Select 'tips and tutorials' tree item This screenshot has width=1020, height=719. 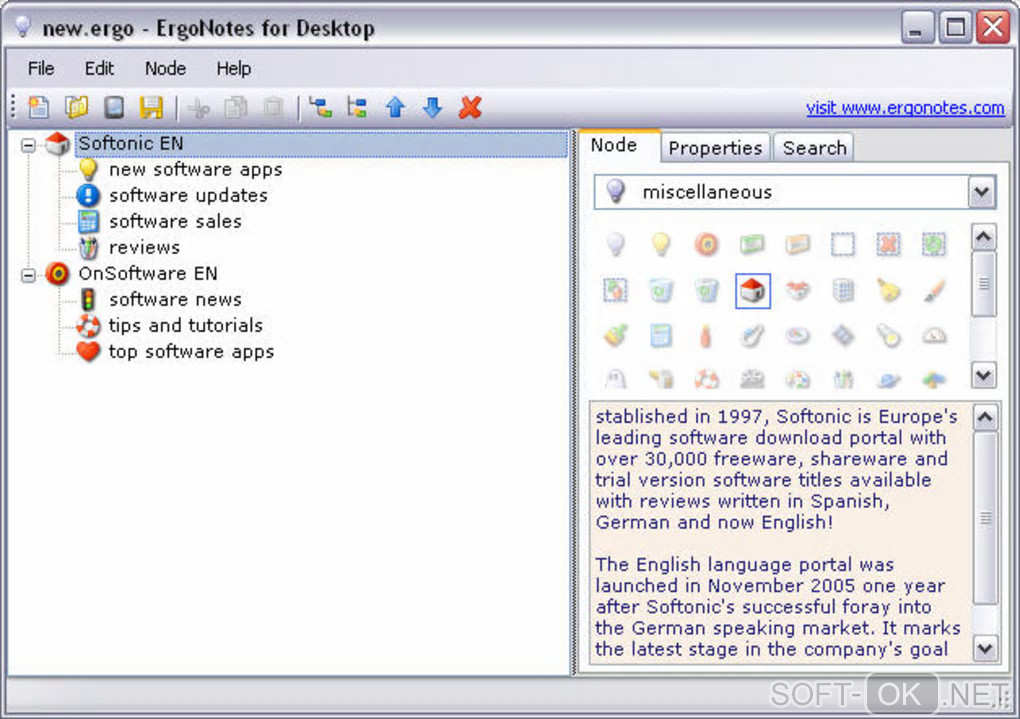click(x=185, y=326)
